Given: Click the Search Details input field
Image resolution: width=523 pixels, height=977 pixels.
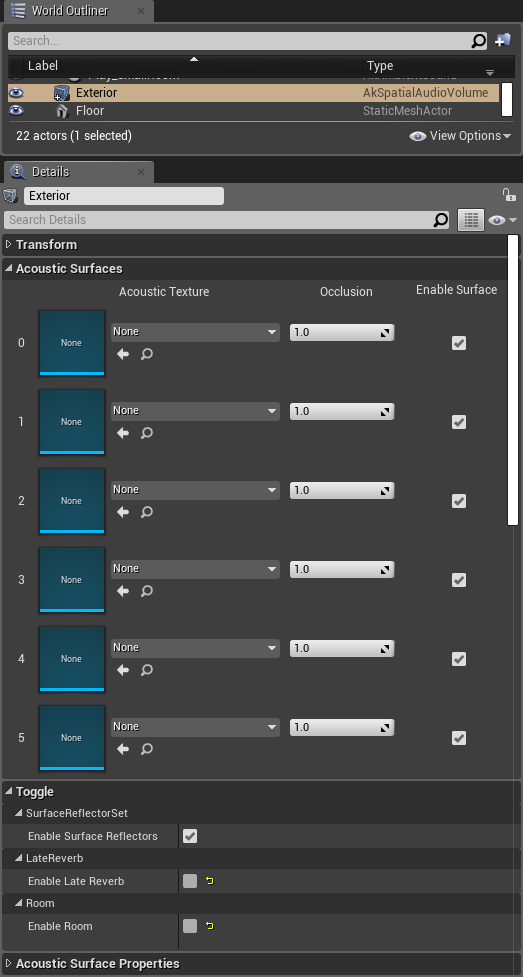Looking at the screenshot, I should click(219, 219).
